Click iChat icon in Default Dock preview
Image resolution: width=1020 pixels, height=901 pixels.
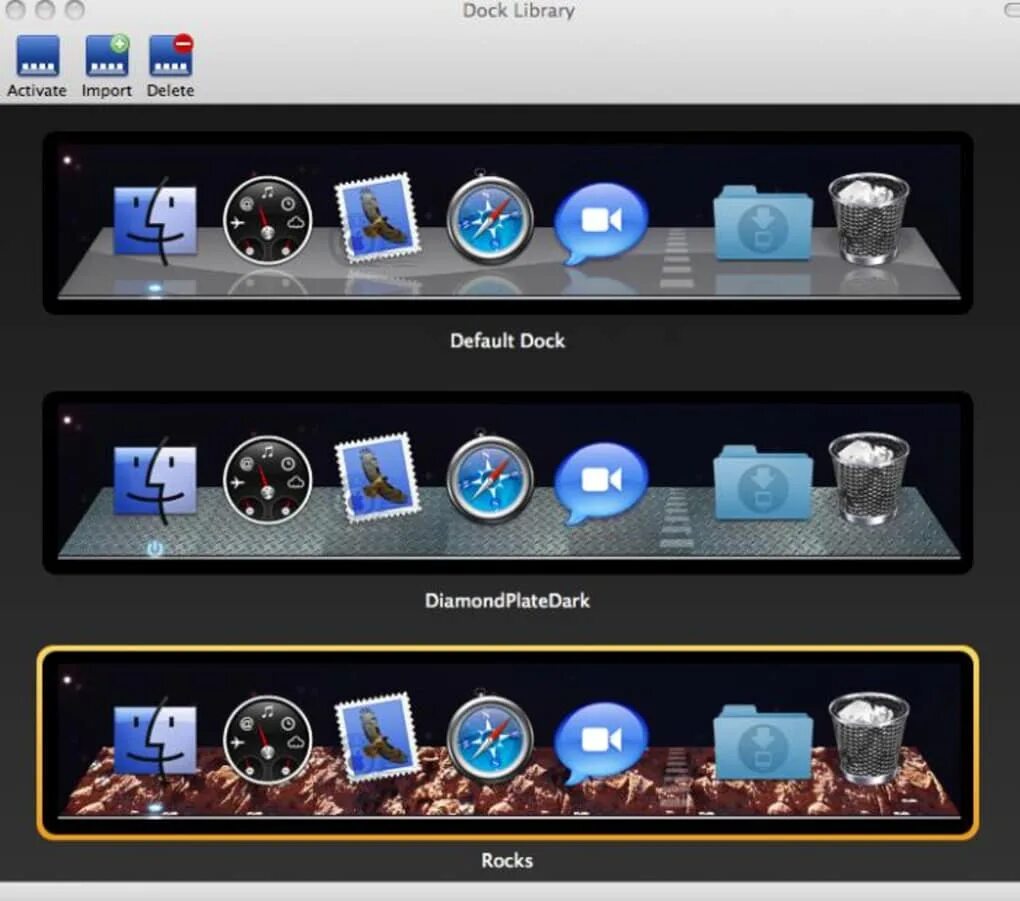(600, 224)
